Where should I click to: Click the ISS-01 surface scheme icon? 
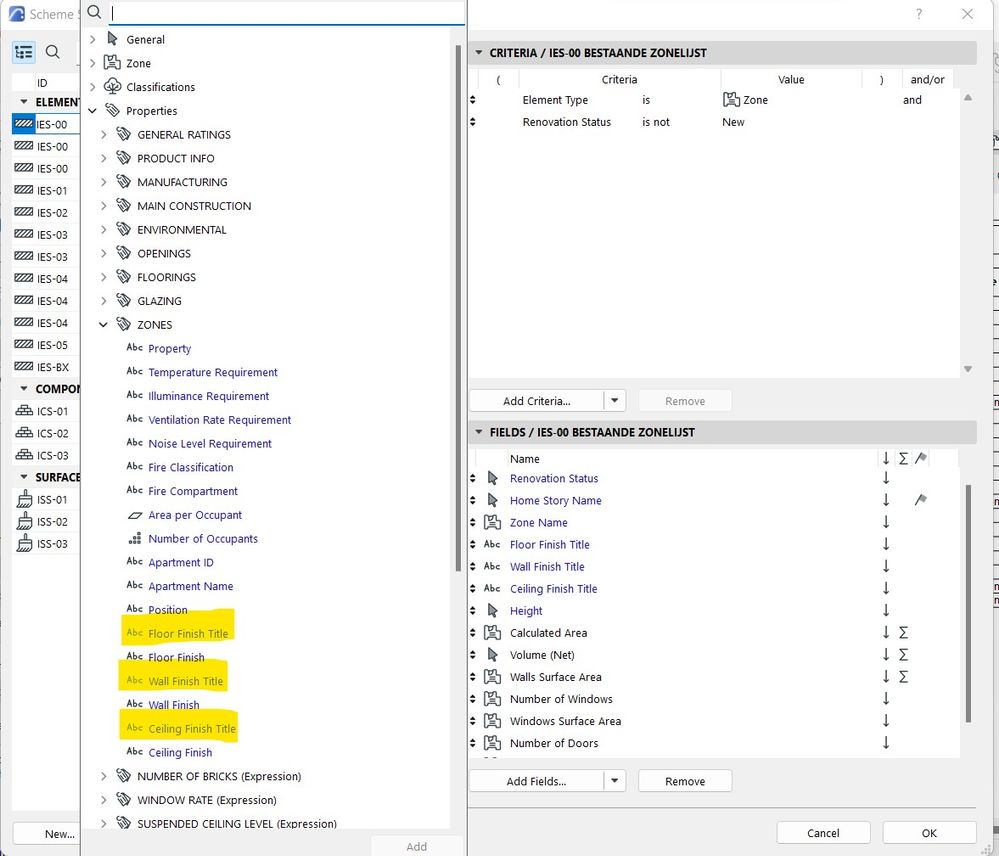[x=24, y=499]
